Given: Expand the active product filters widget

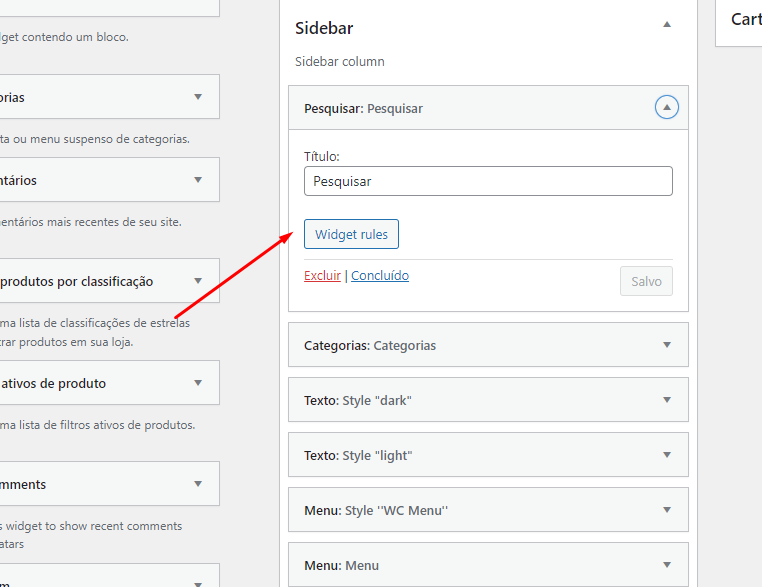Looking at the screenshot, I should point(198,383).
